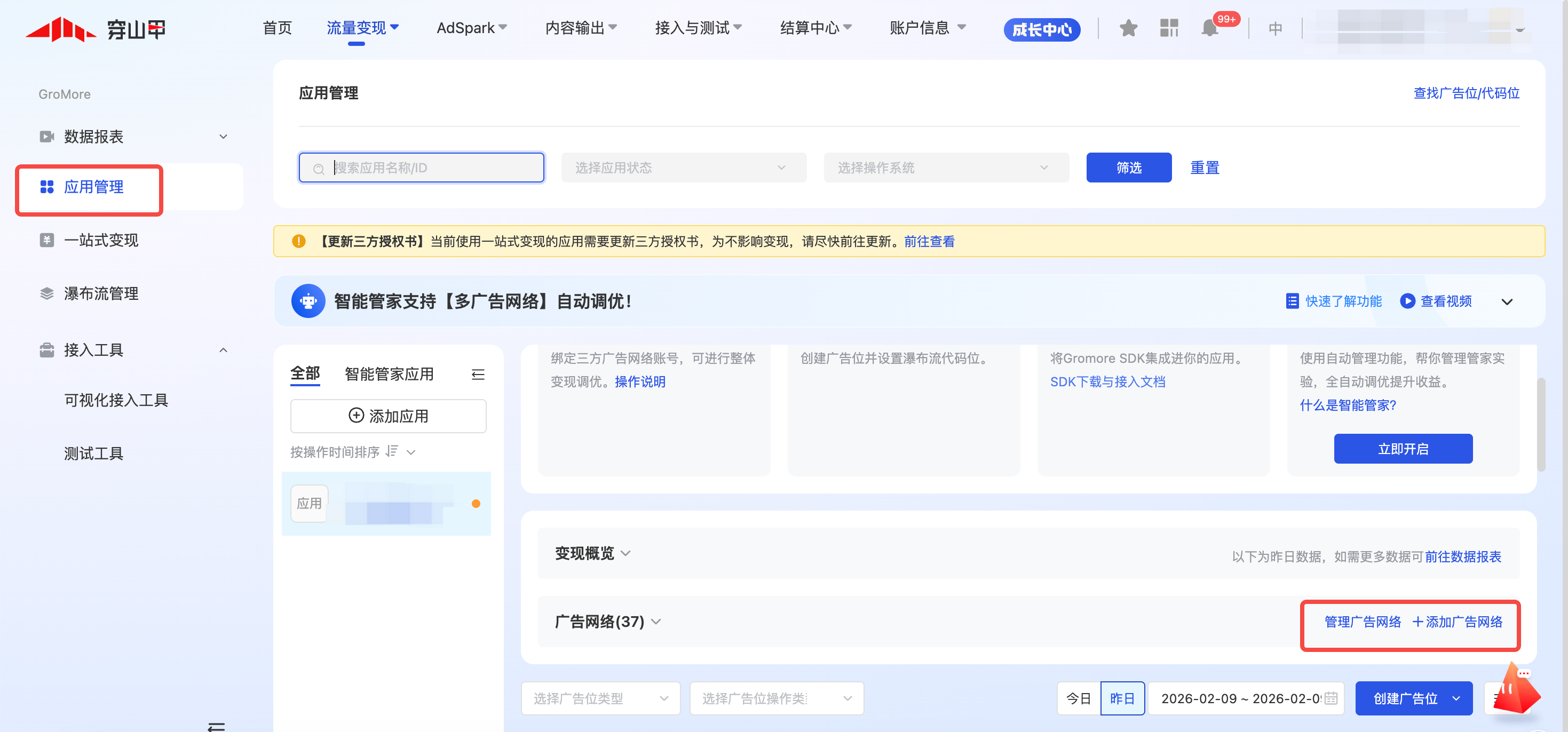Click the vertical scrollbar on right panel
Screen dimensions: 1568x732
click(x=1541, y=424)
